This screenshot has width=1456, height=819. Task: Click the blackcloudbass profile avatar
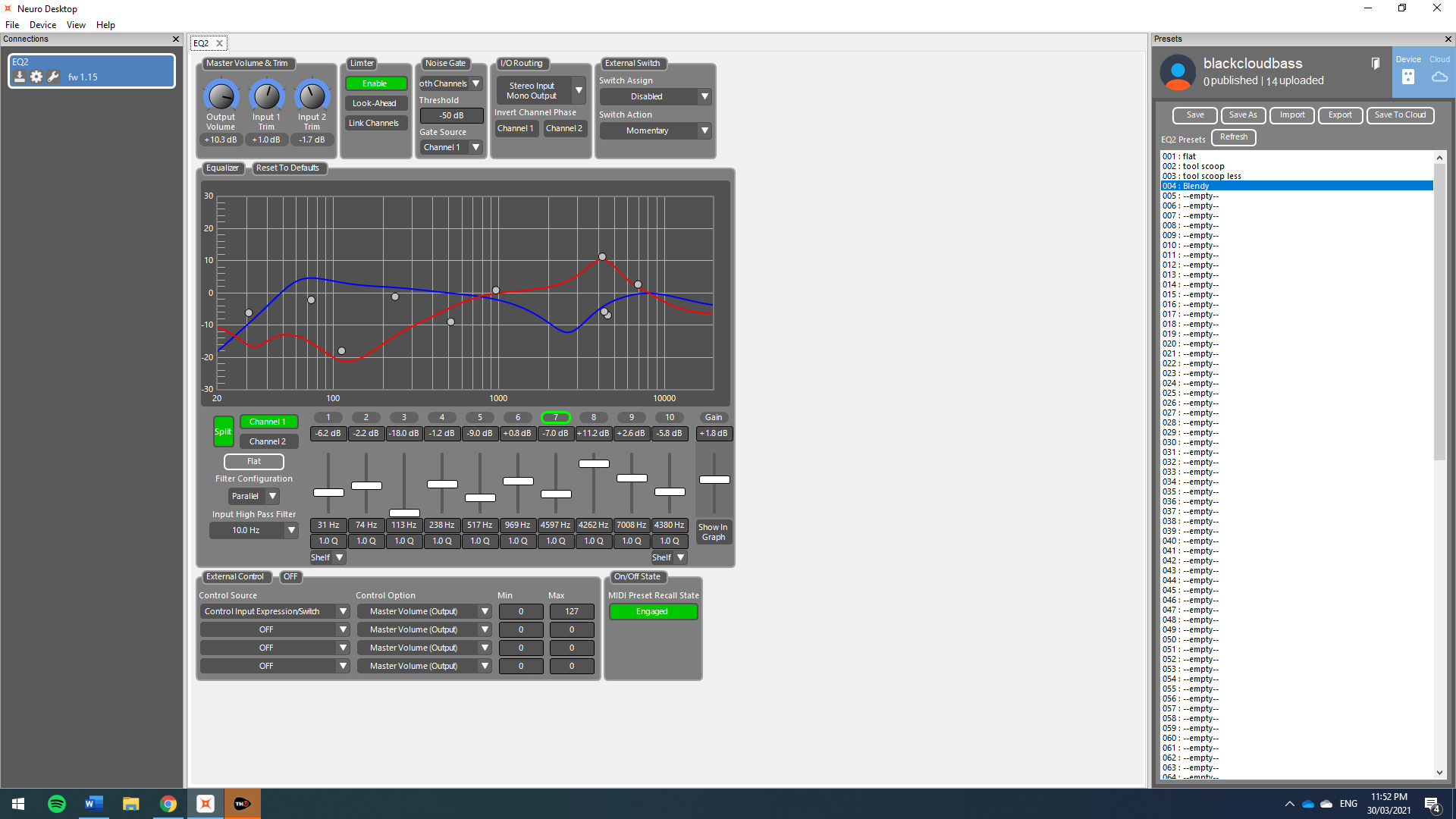[x=1178, y=73]
